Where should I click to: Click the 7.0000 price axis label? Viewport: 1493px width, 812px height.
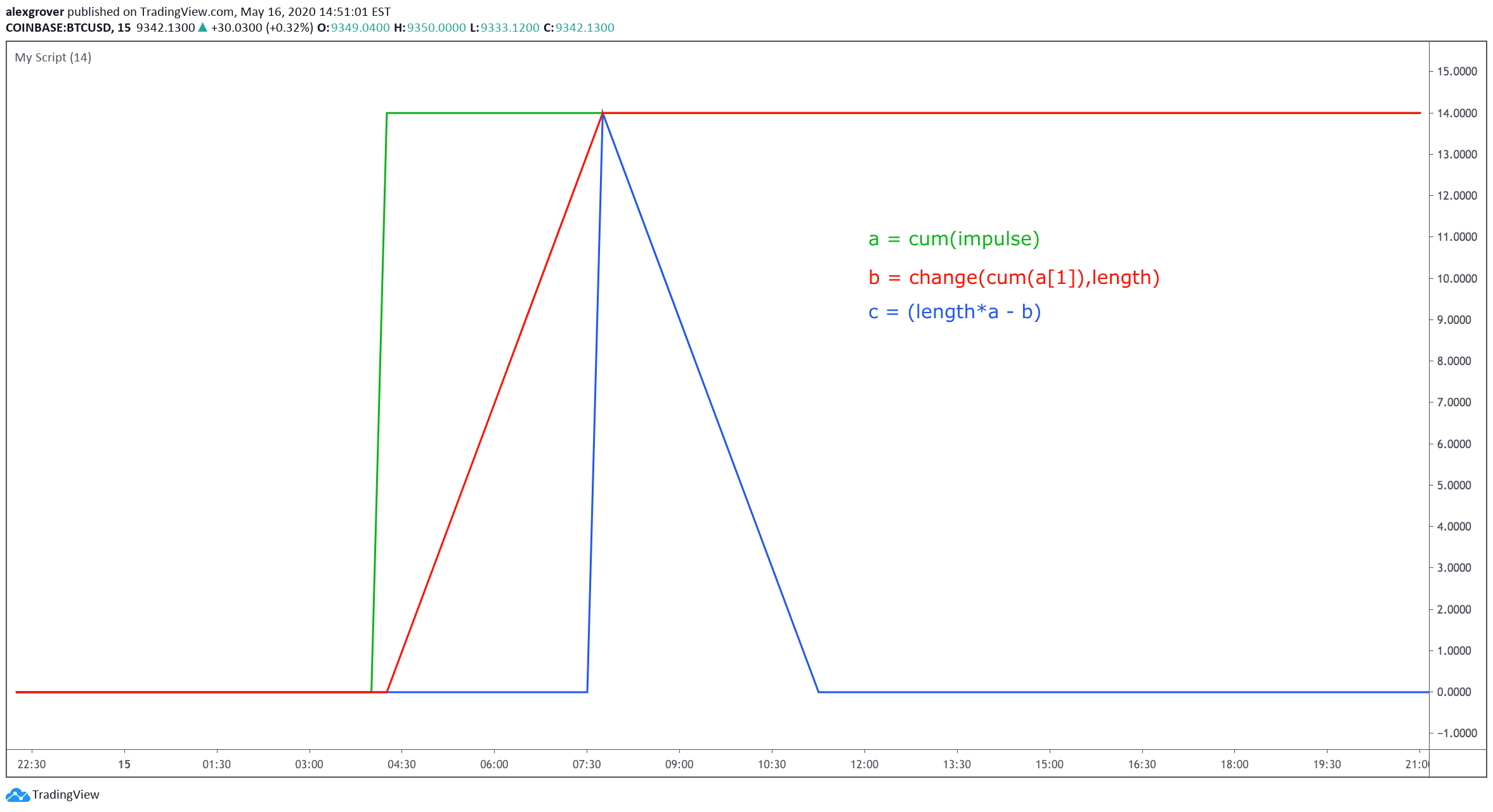[1454, 403]
